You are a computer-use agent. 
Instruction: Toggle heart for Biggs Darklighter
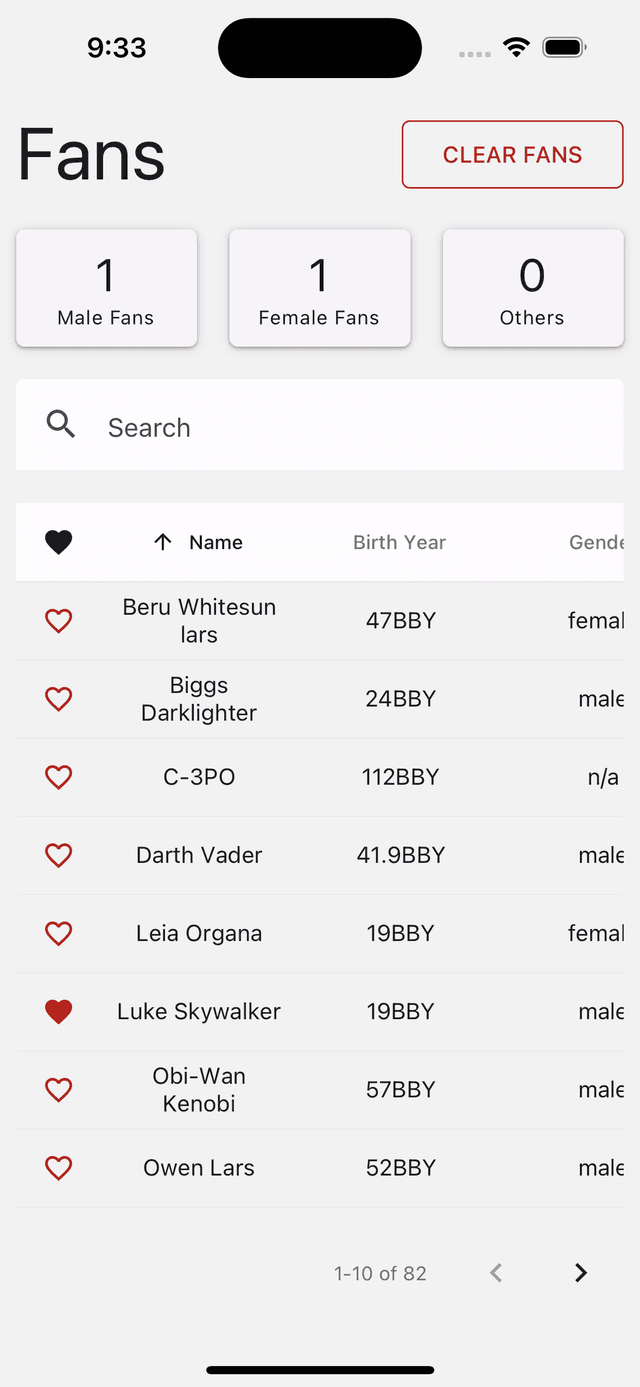pos(59,699)
